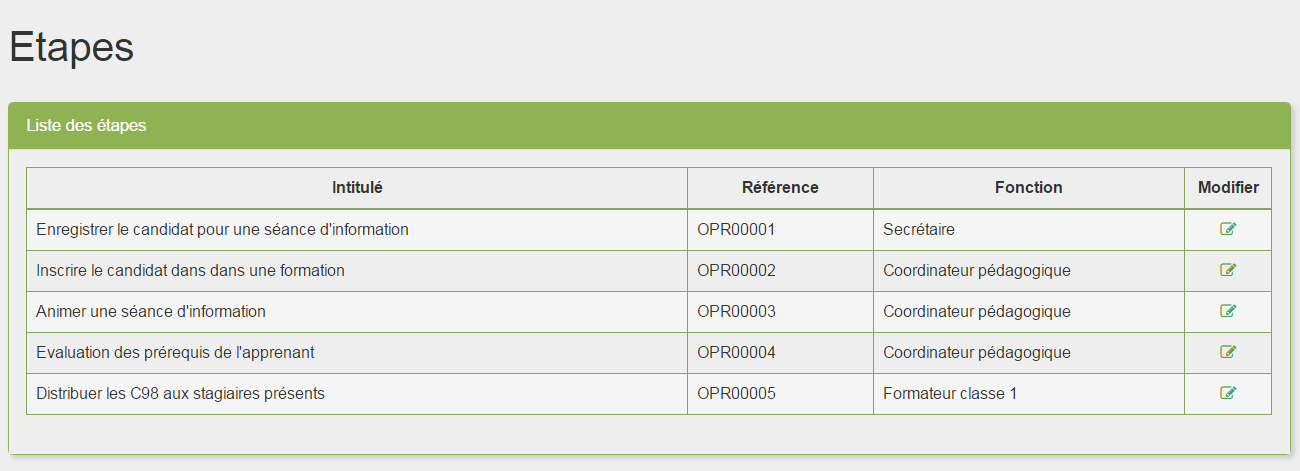Click 'Evaluation des prérequis de l'apprenant' cell
This screenshot has width=1300, height=471.
pyautogui.click(x=357, y=352)
